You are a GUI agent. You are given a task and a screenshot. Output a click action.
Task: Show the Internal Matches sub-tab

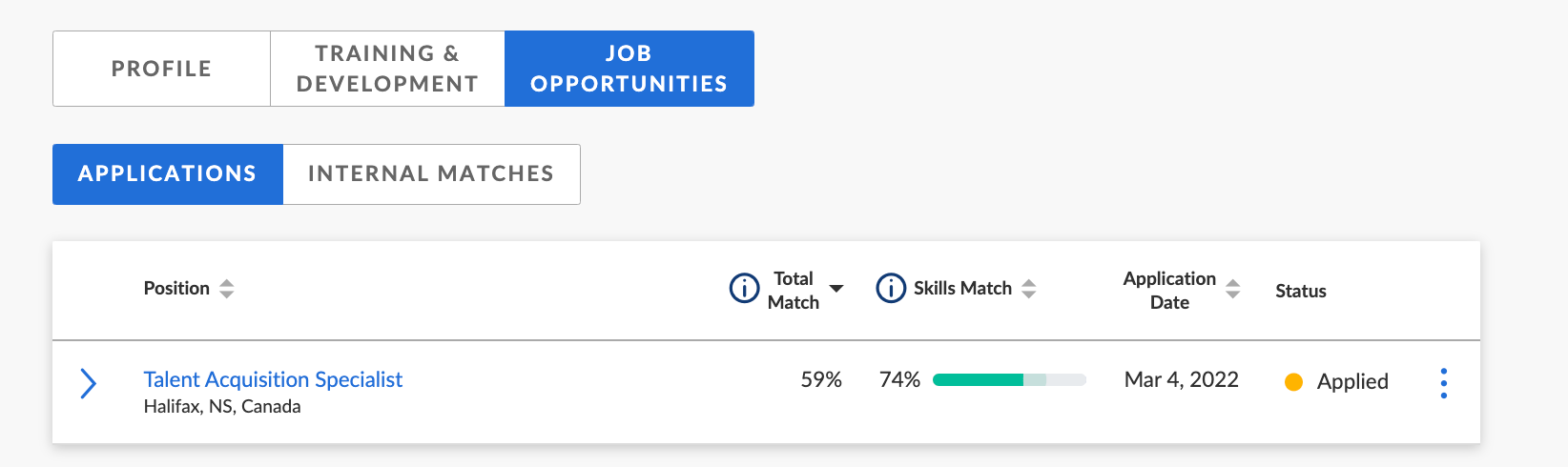[x=431, y=174]
